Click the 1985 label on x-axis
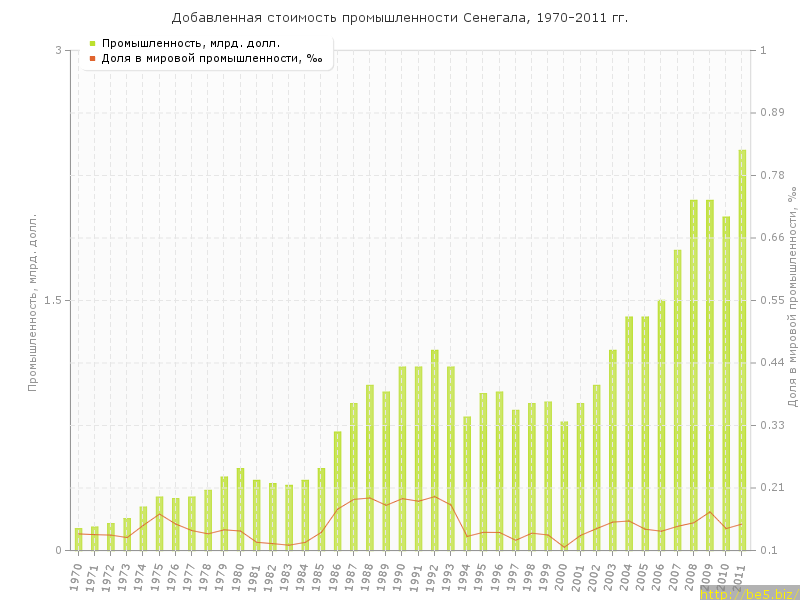 pyautogui.click(x=319, y=577)
